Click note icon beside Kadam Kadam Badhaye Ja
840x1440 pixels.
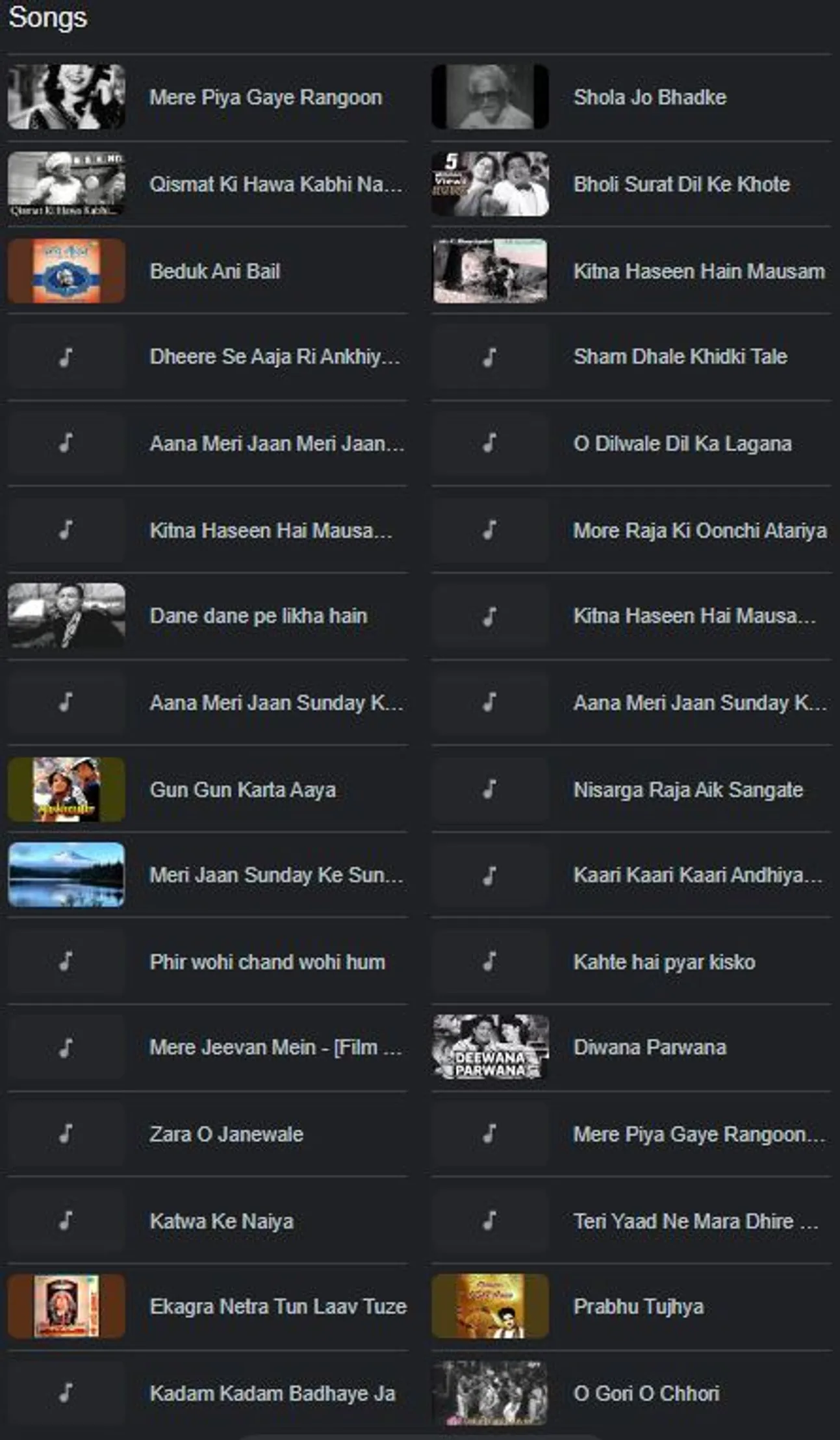[66, 1393]
